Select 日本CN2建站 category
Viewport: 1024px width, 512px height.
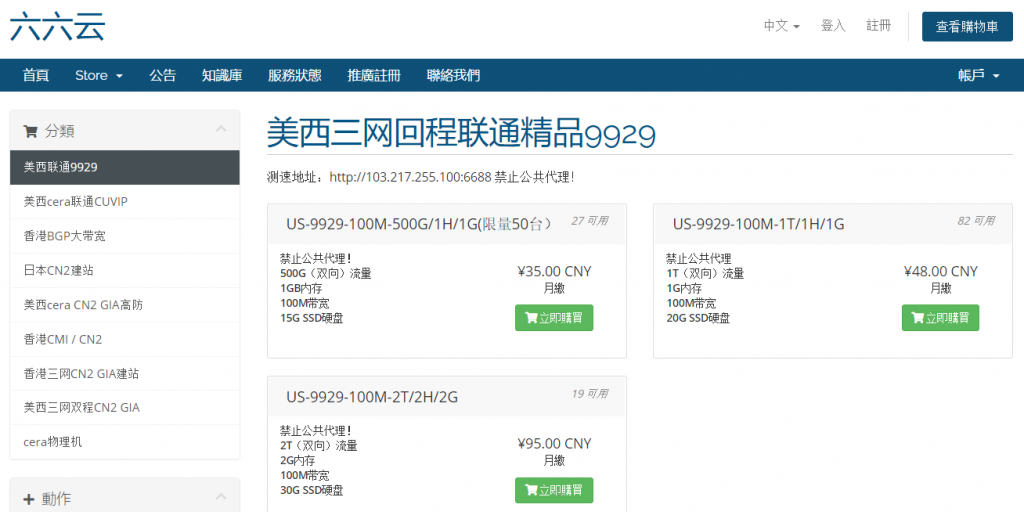[125, 270]
